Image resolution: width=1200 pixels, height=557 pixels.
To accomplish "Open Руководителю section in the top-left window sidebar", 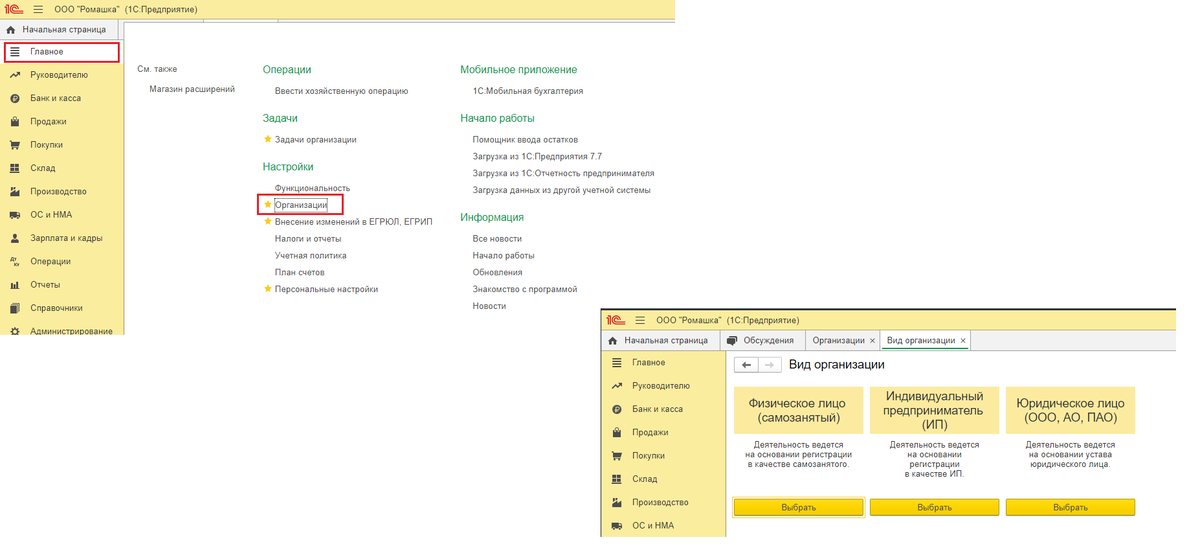I will click(61, 75).
